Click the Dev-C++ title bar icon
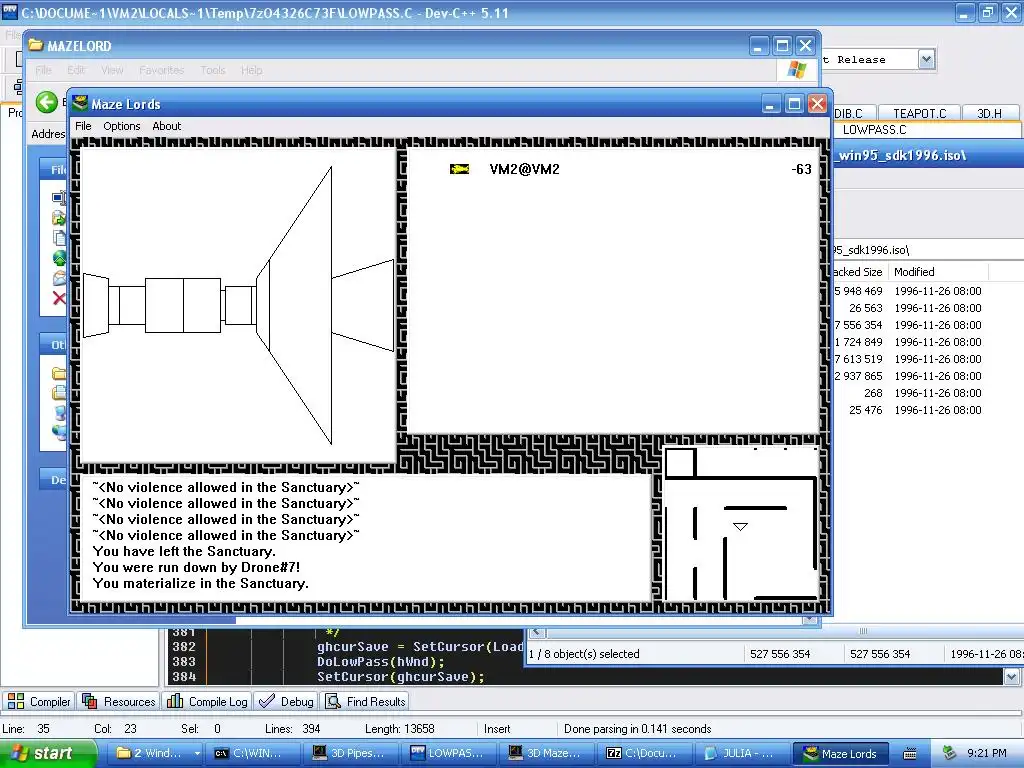The width and height of the screenshot is (1024, 768). pos(10,12)
